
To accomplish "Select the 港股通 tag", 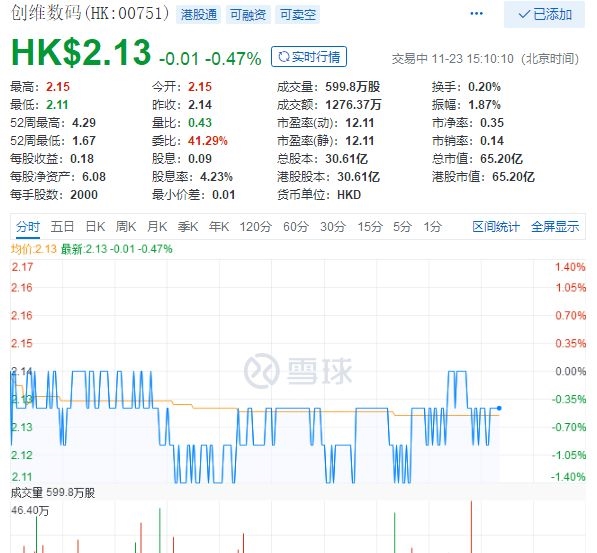I will coord(198,15).
